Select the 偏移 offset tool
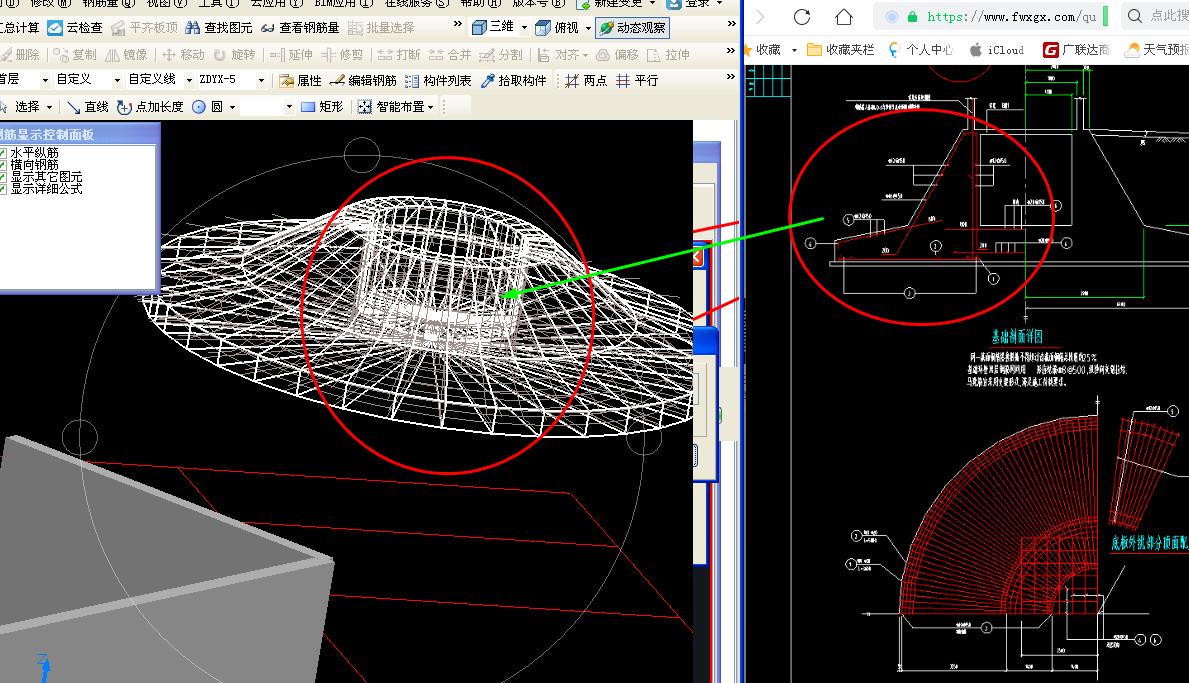Screen dimensions: 1189x683 pyautogui.click(x=617, y=55)
